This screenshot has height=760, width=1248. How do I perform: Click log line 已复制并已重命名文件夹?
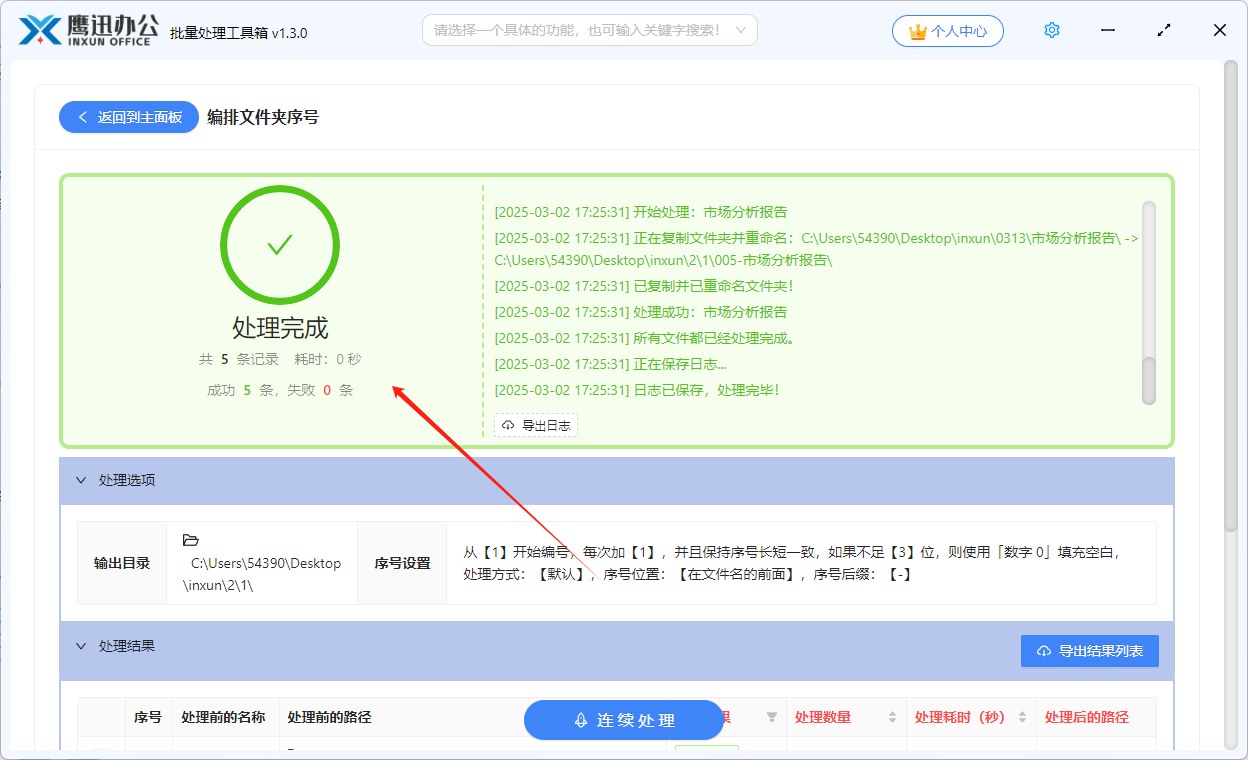tap(643, 286)
